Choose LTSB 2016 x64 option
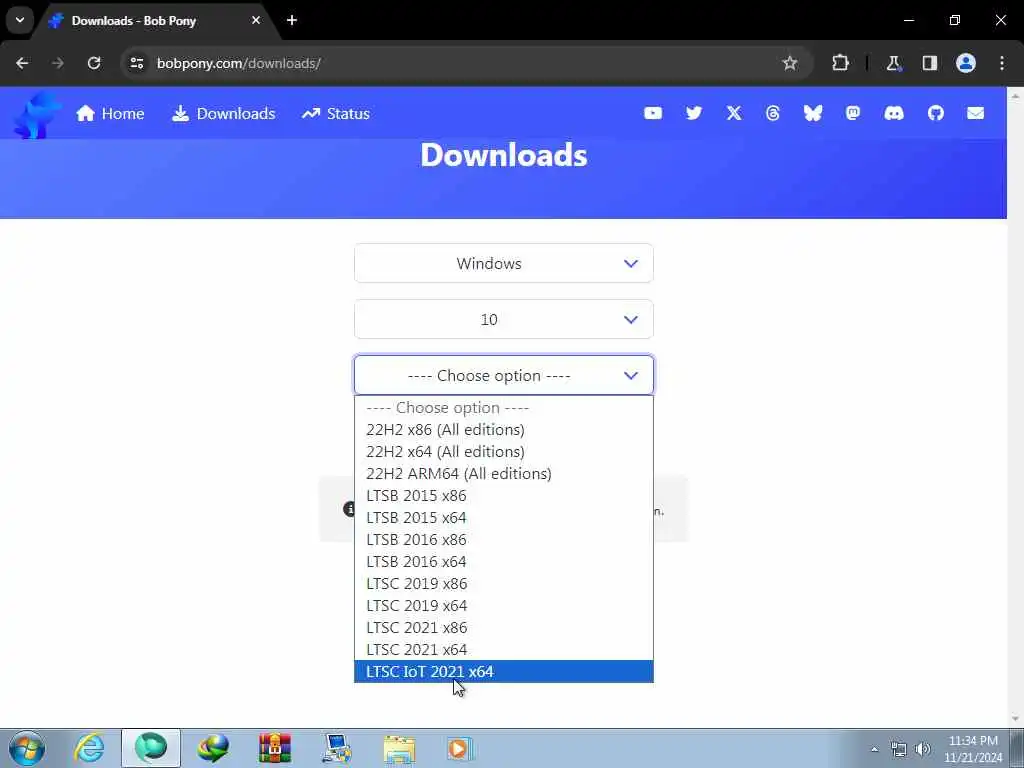This screenshot has height=768, width=1024. tap(504, 562)
